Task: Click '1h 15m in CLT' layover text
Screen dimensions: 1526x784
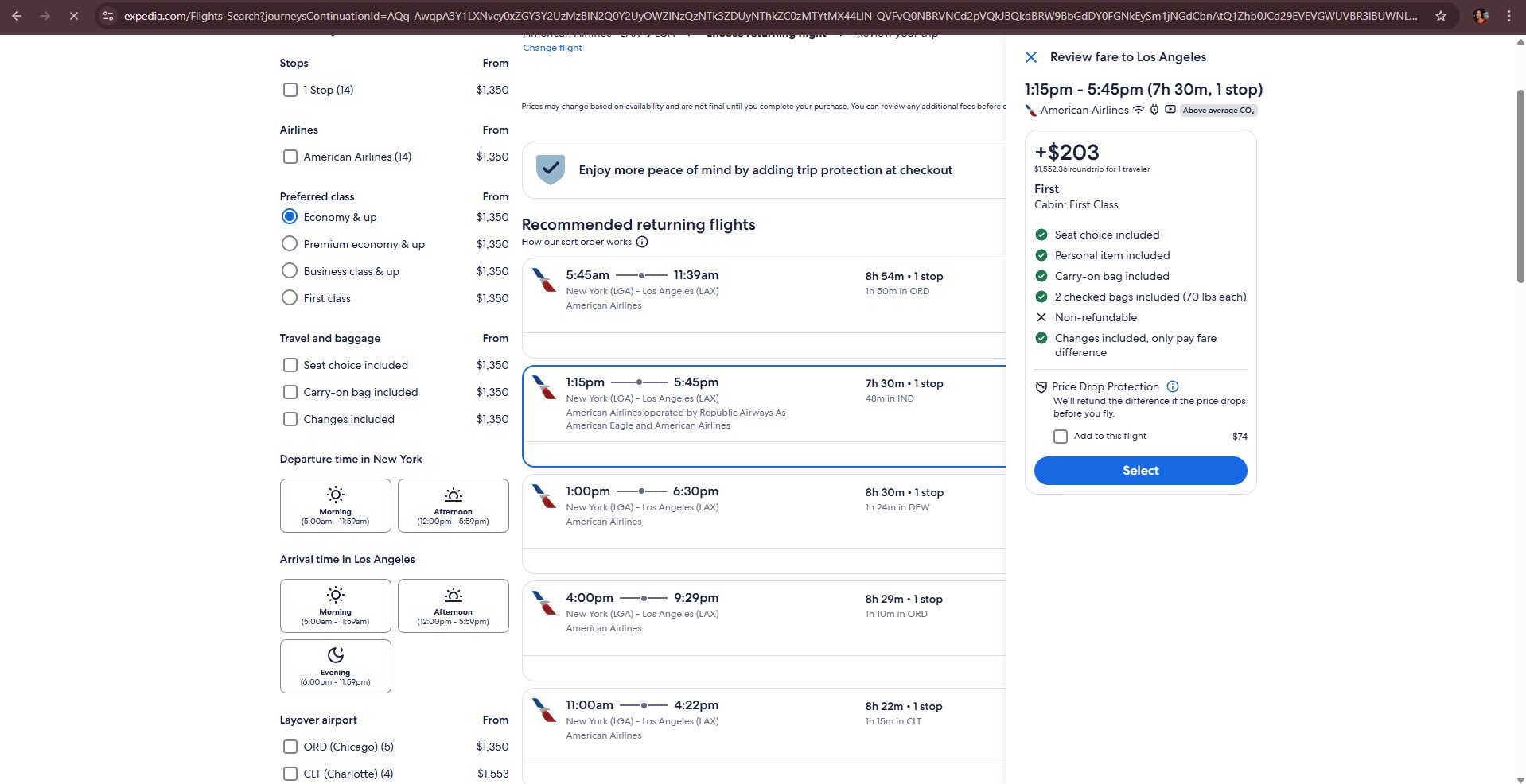Action: pos(893,721)
